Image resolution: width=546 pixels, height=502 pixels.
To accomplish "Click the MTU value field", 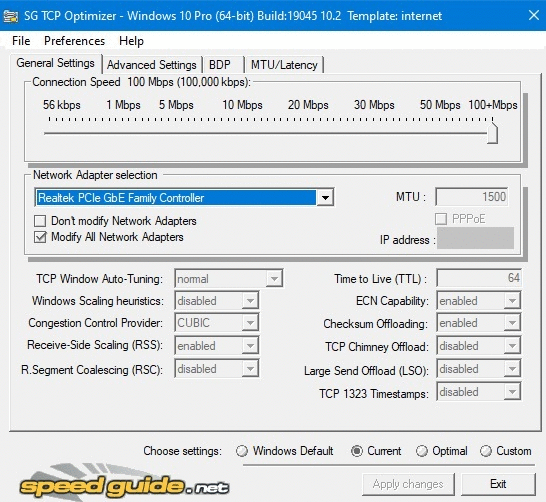I will (471, 197).
